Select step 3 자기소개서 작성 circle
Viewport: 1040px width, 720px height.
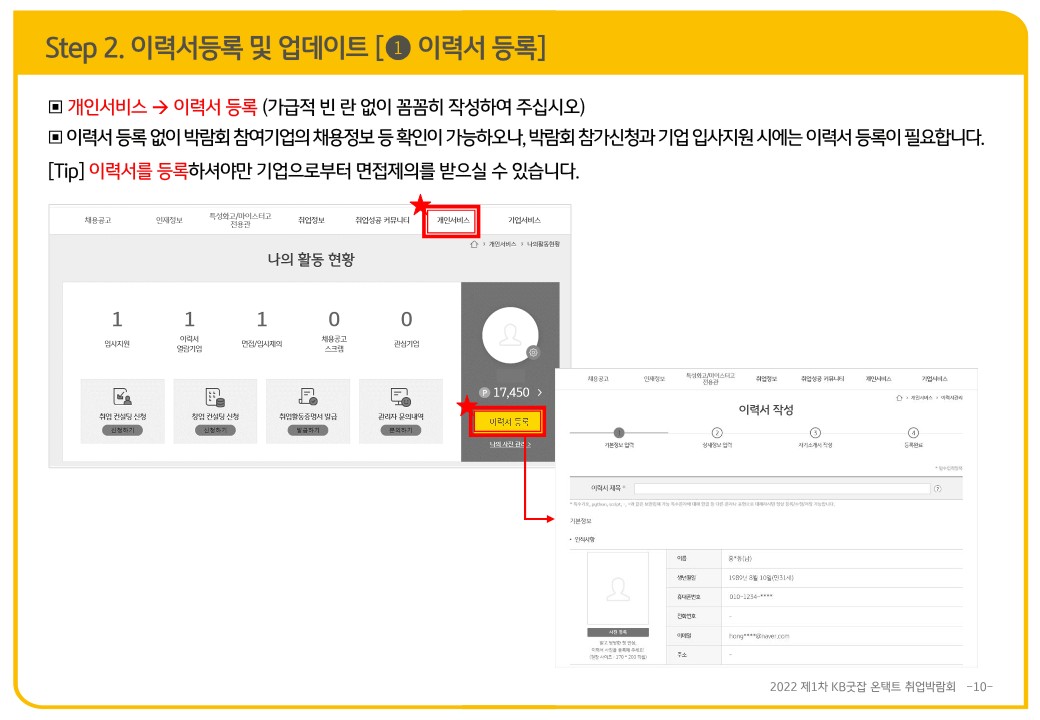[x=814, y=432]
